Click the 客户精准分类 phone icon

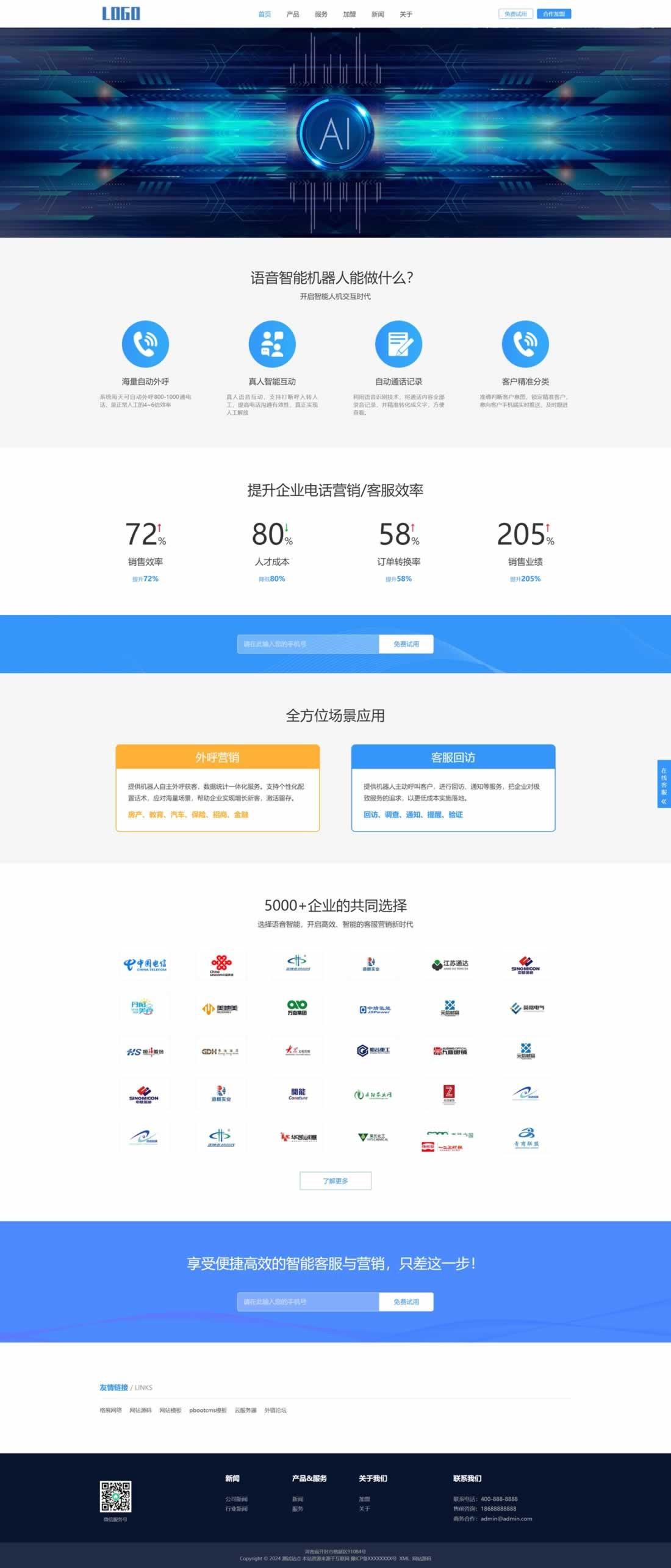pyautogui.click(x=525, y=344)
